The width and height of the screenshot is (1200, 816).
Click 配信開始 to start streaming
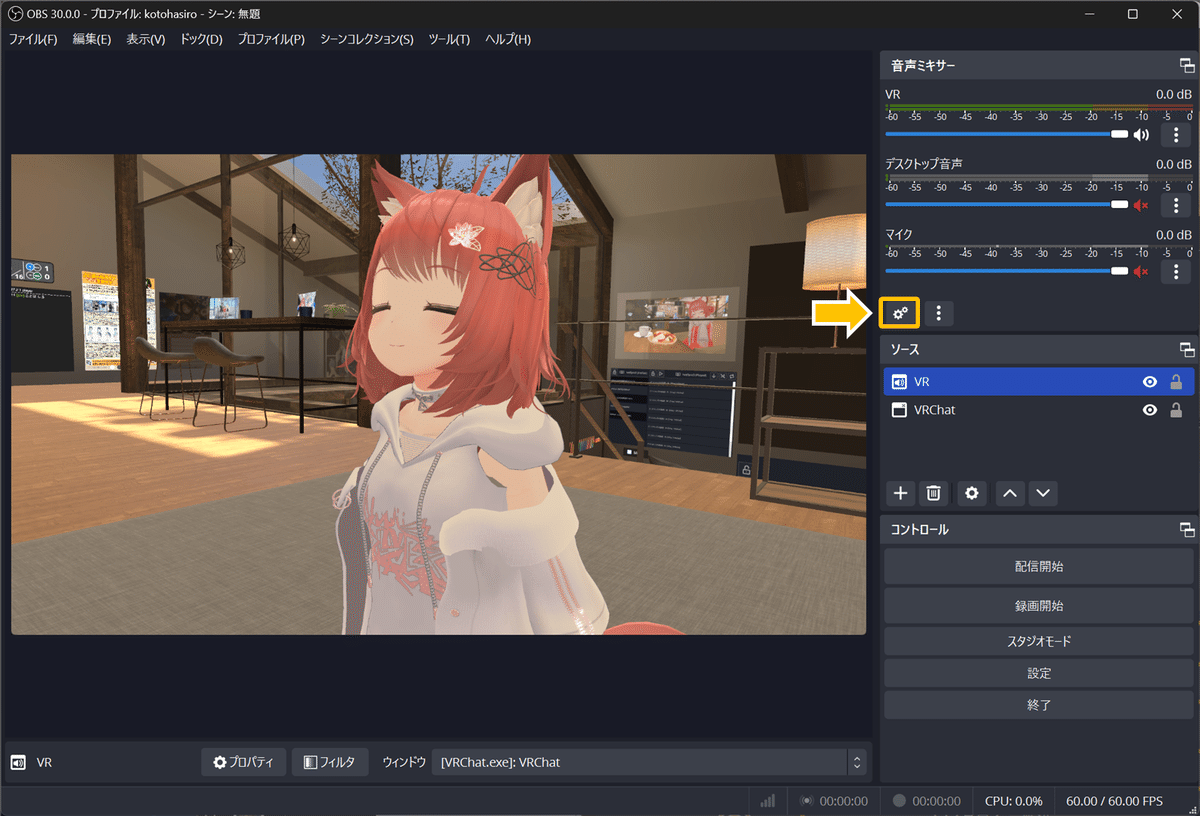(1039, 566)
